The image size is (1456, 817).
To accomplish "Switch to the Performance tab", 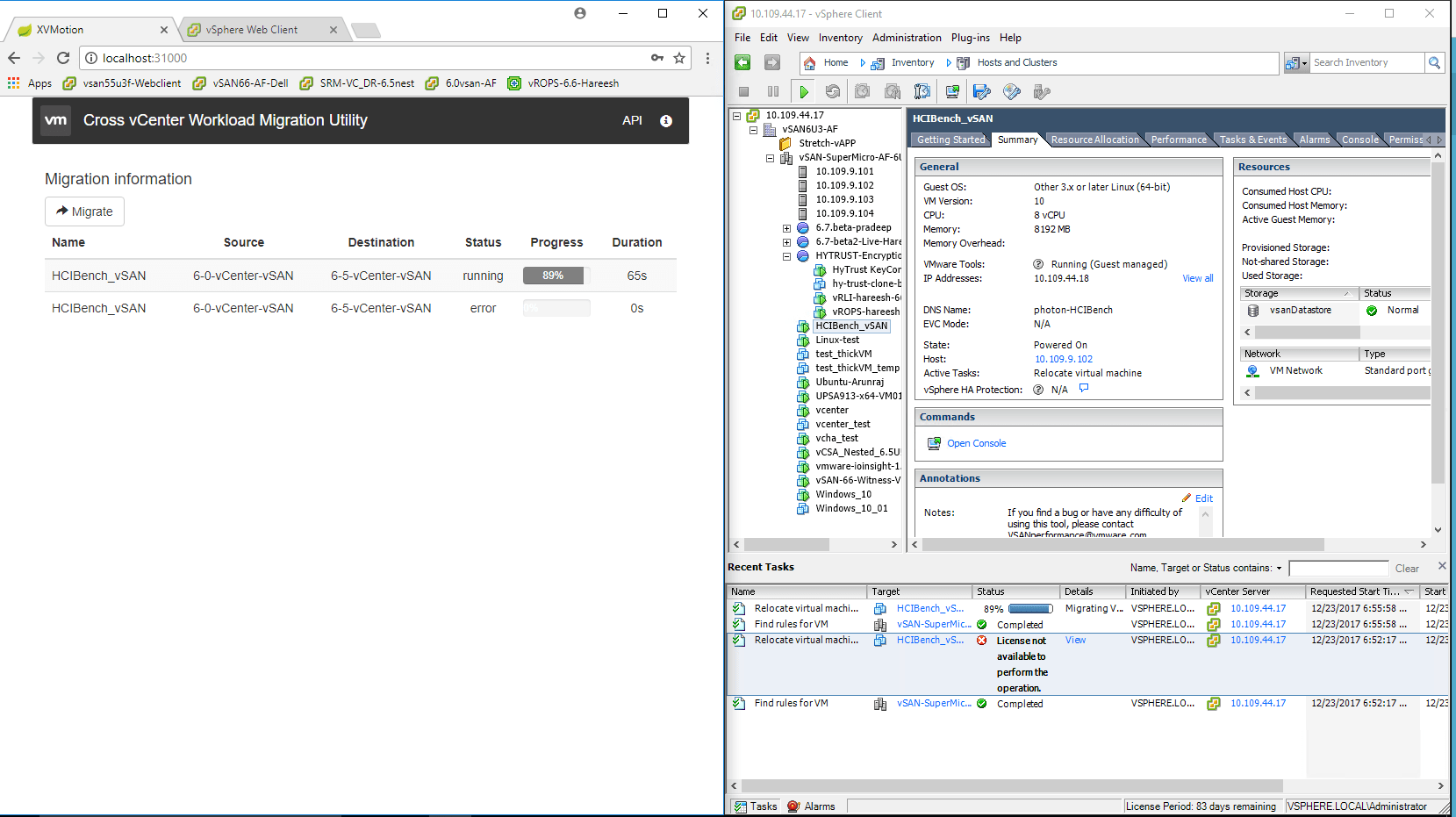I will pos(1178,140).
